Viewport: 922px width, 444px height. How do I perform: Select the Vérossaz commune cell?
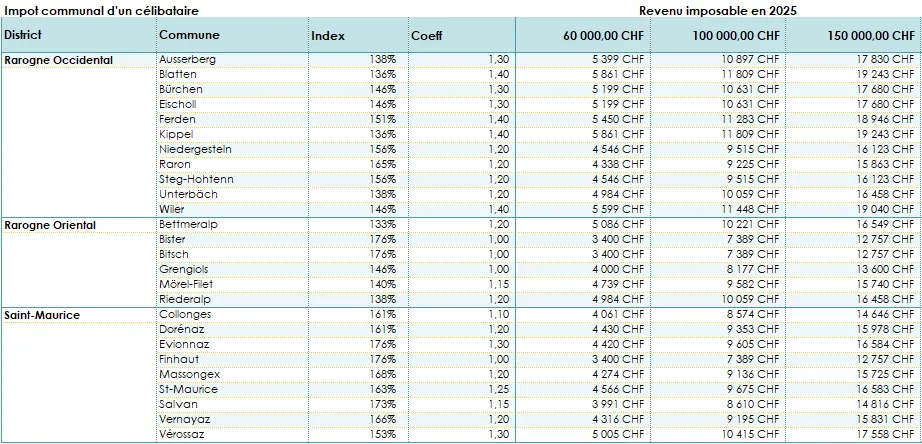(184, 434)
